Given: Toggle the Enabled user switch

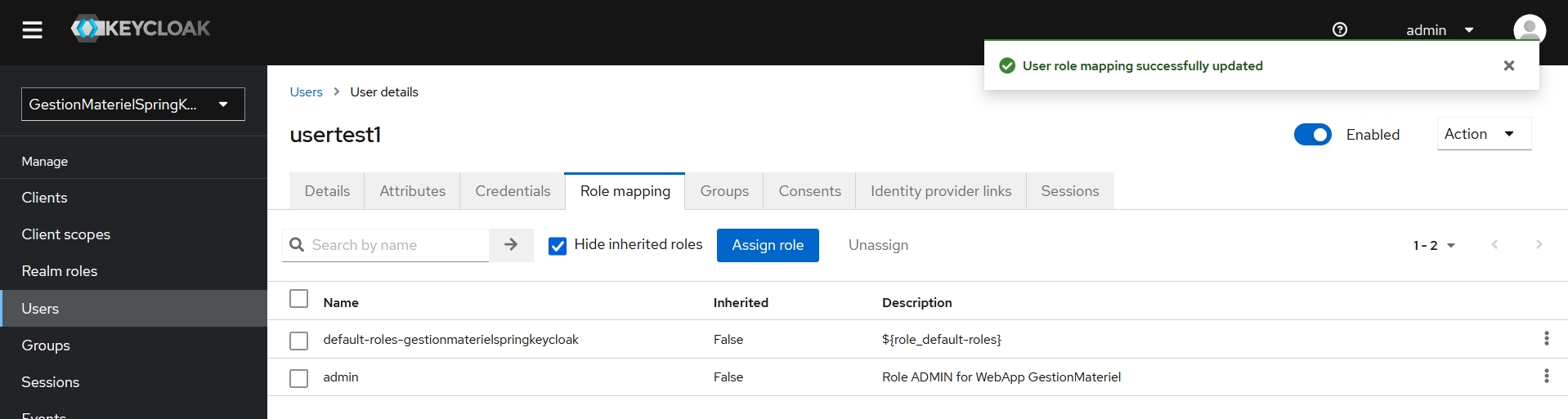Looking at the screenshot, I should point(1312,135).
